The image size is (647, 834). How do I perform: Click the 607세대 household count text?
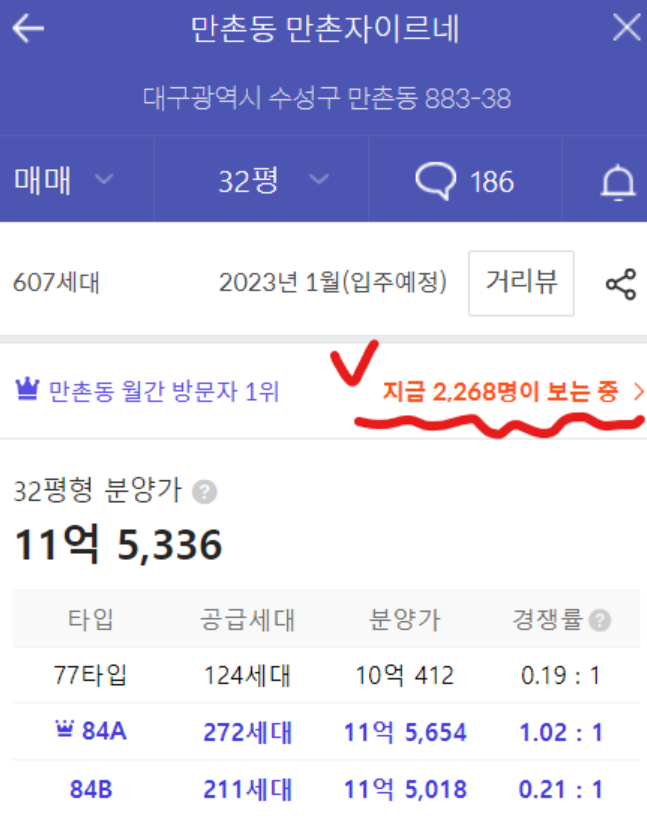(56, 282)
